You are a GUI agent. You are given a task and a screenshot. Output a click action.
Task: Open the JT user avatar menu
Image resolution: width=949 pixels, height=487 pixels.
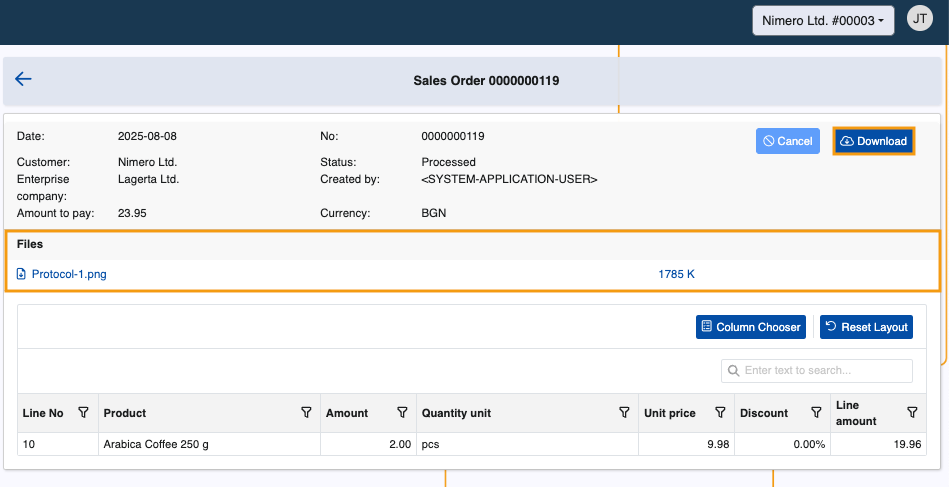click(919, 19)
